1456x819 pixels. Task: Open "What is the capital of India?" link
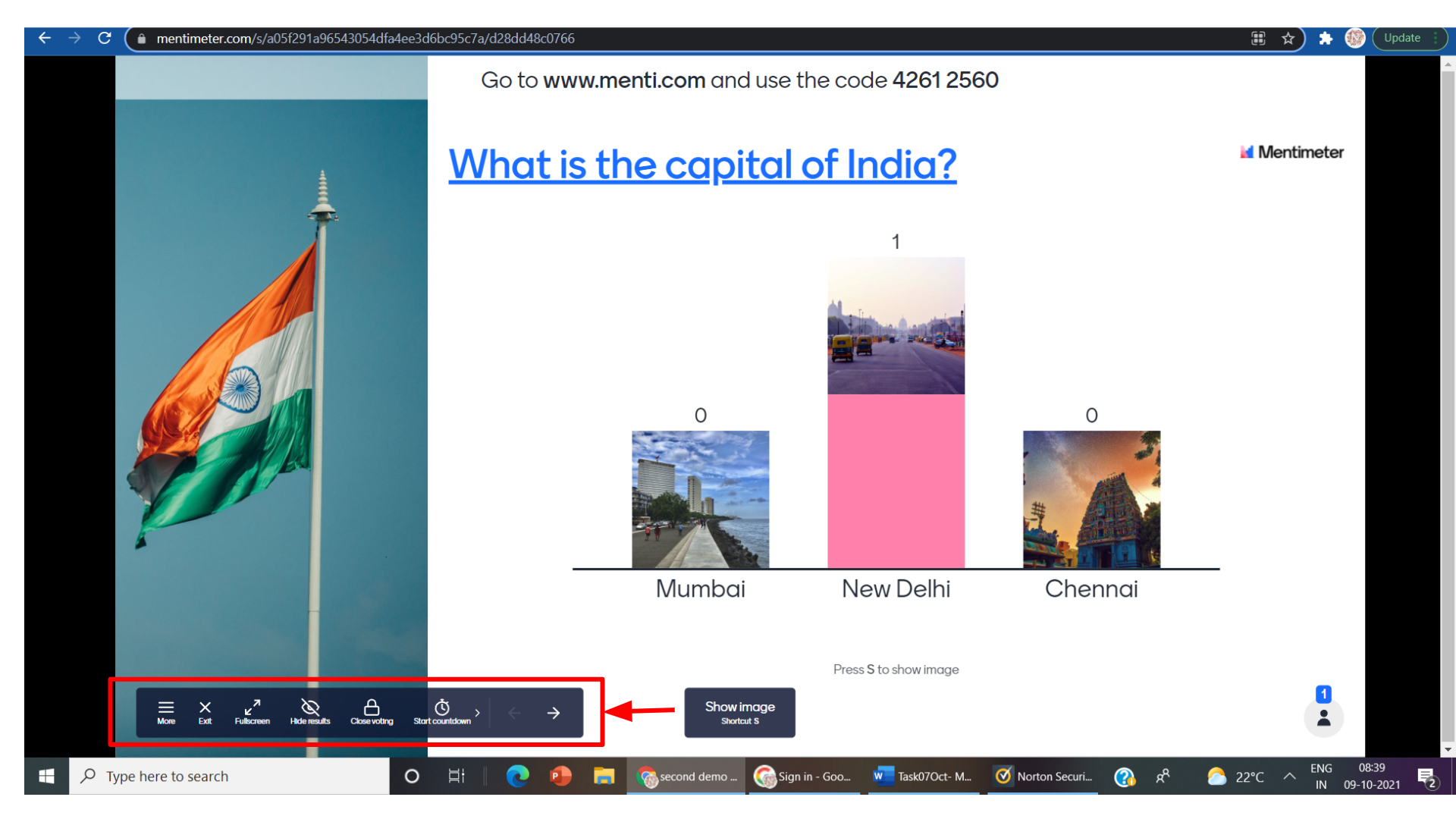click(x=702, y=165)
